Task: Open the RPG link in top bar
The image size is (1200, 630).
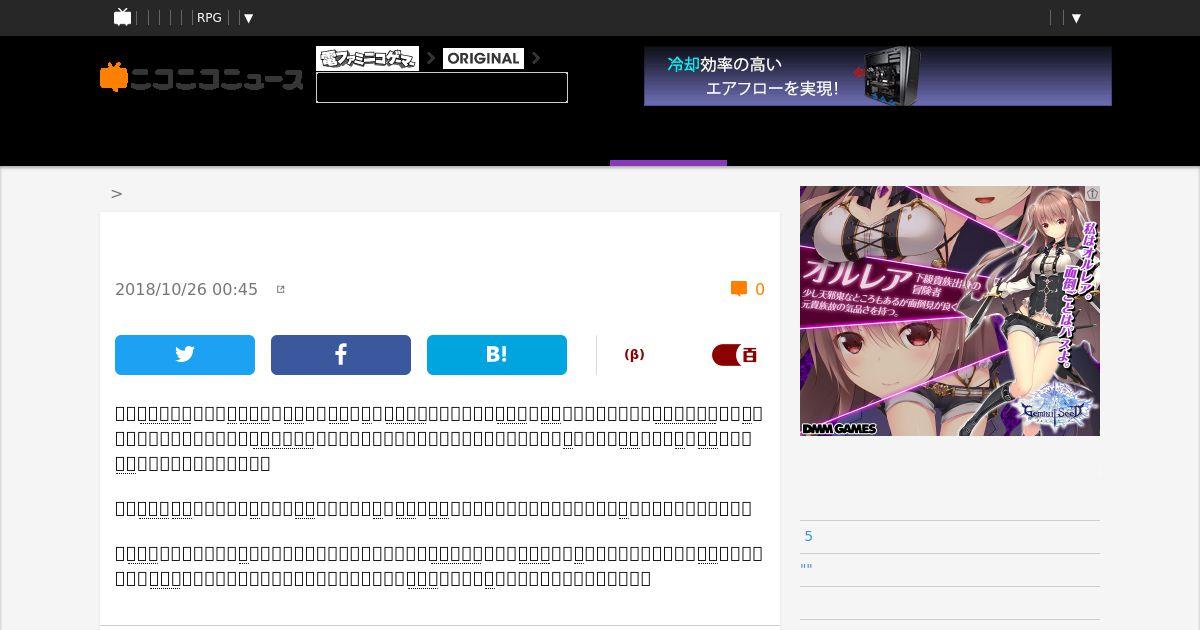Action: pyautogui.click(x=209, y=18)
